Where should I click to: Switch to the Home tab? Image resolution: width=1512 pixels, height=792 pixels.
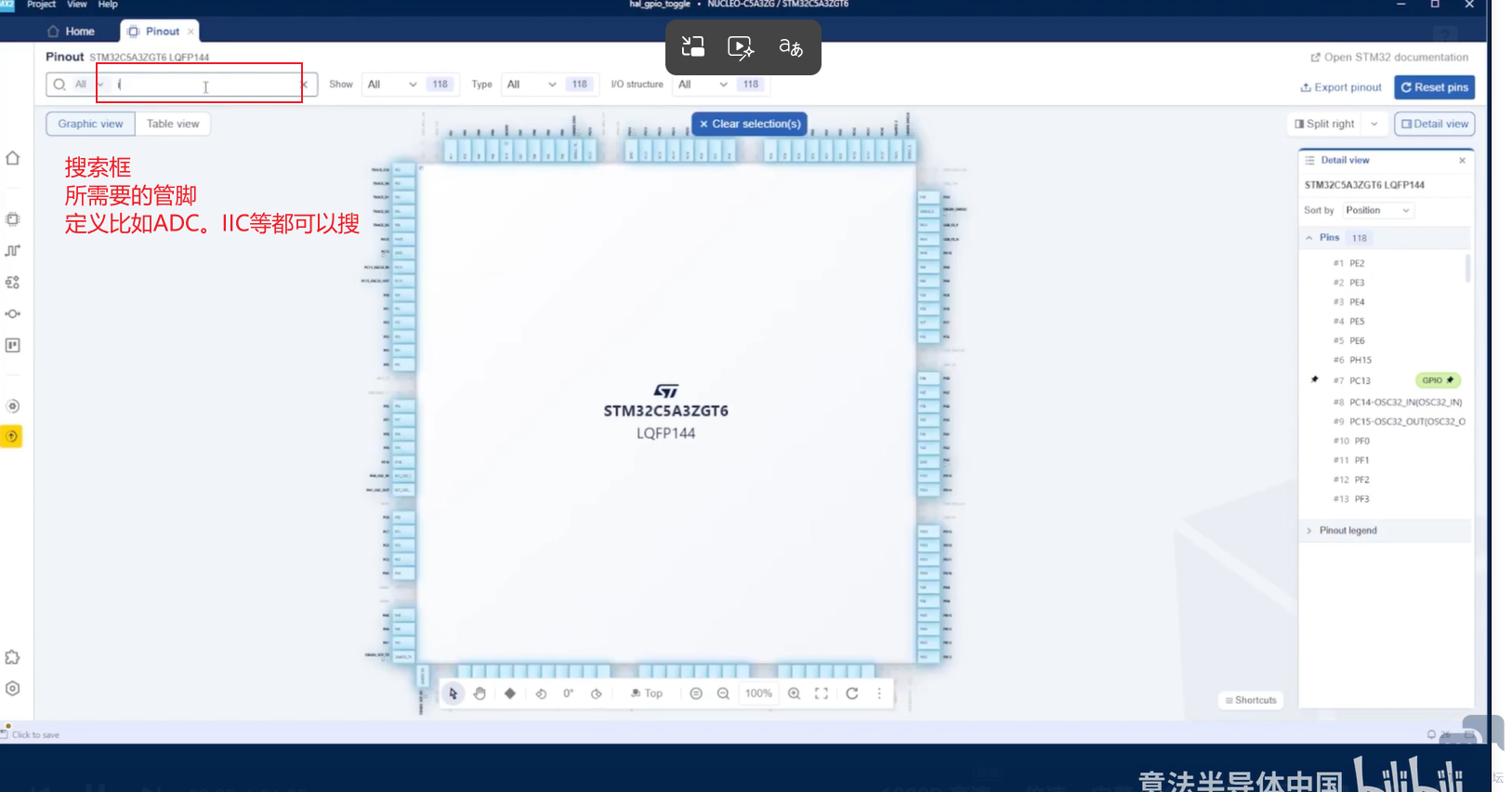72,32
